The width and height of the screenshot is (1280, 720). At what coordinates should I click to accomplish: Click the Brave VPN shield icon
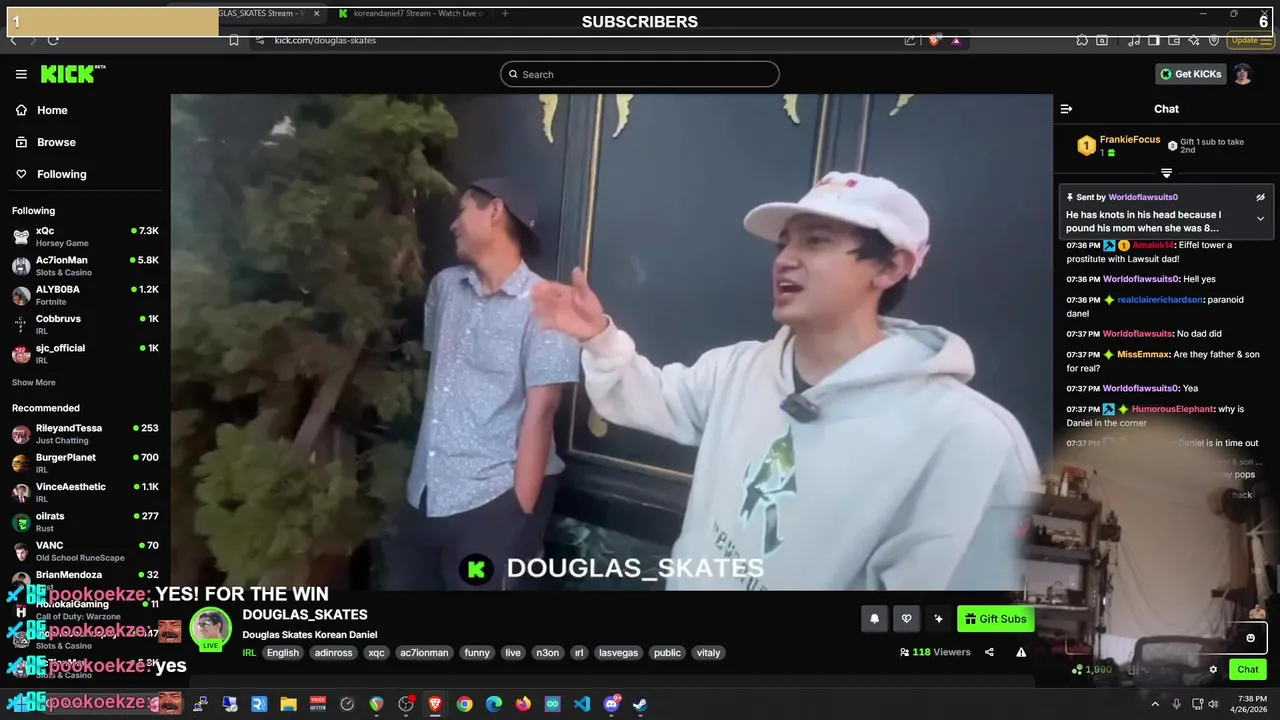tap(1214, 40)
